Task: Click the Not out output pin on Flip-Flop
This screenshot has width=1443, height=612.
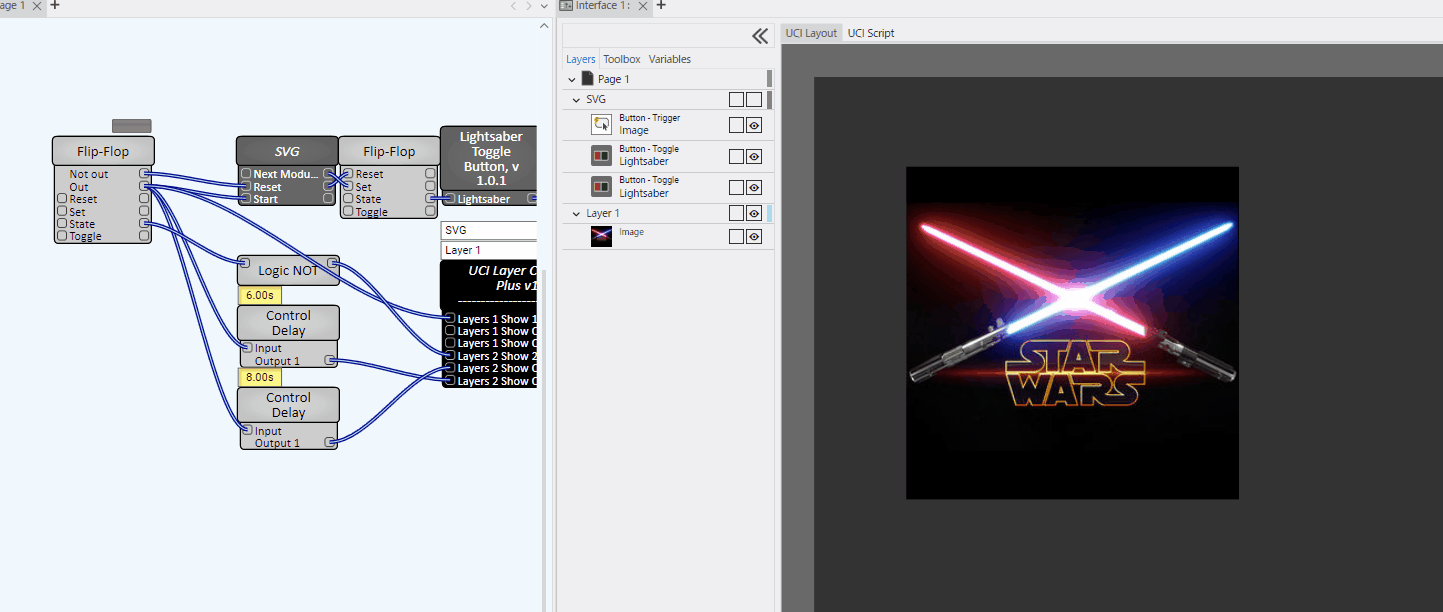Action: (x=144, y=174)
